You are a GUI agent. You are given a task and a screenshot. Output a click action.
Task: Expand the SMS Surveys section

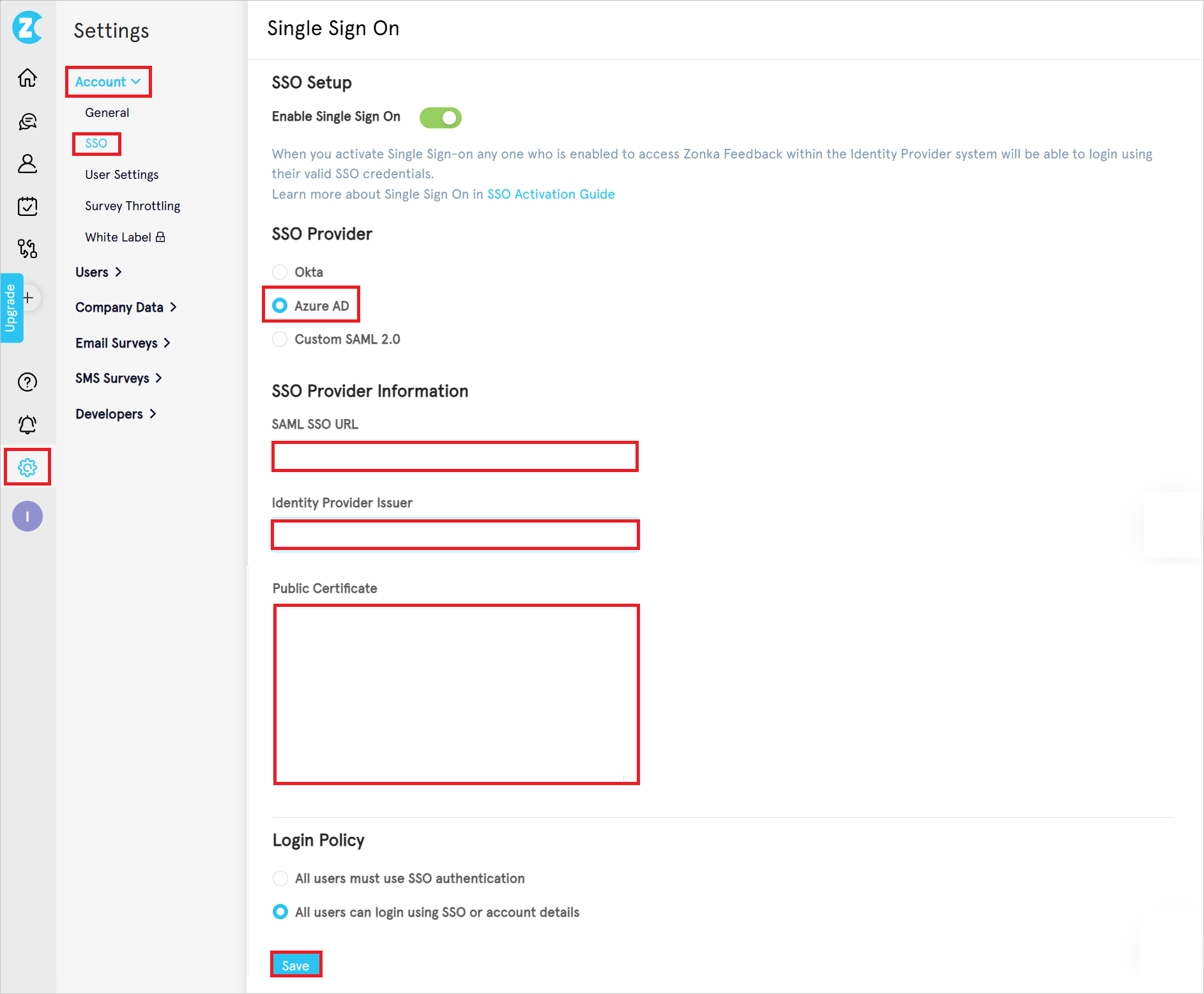pyautogui.click(x=119, y=378)
